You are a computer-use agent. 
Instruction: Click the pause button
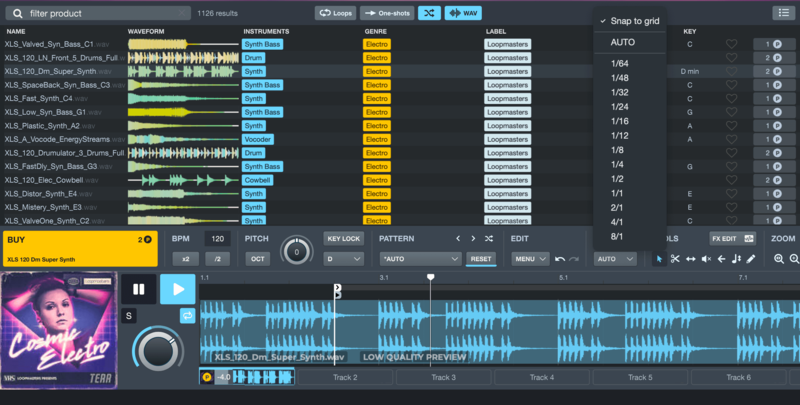(x=138, y=290)
